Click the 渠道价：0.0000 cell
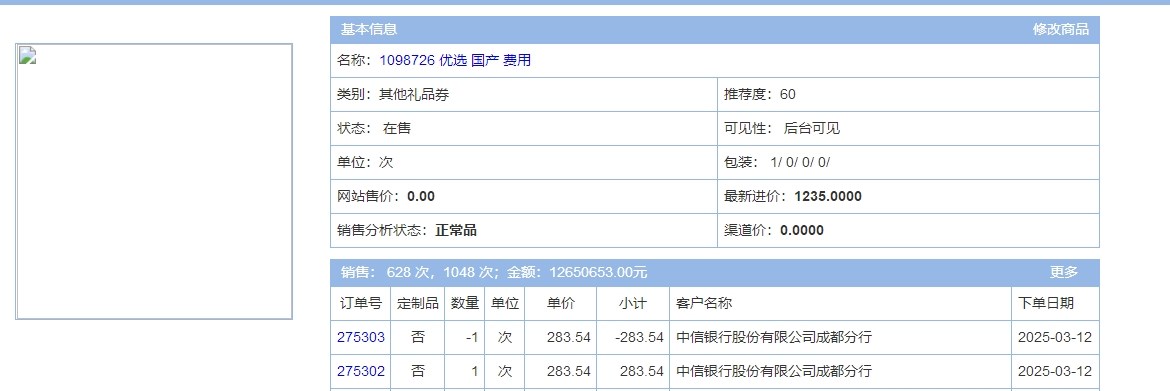Viewport: 1170px width, 391px height. [908, 231]
